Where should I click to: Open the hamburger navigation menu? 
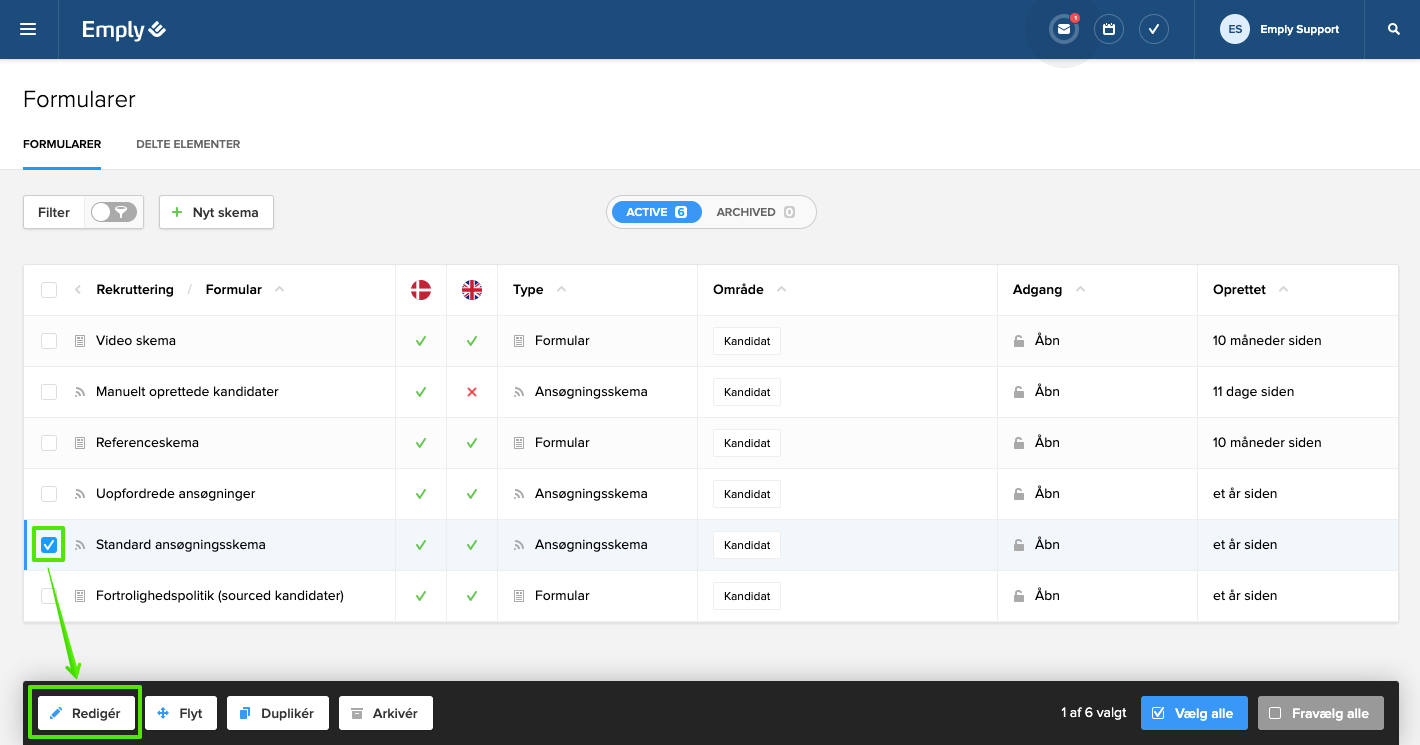[x=28, y=30]
